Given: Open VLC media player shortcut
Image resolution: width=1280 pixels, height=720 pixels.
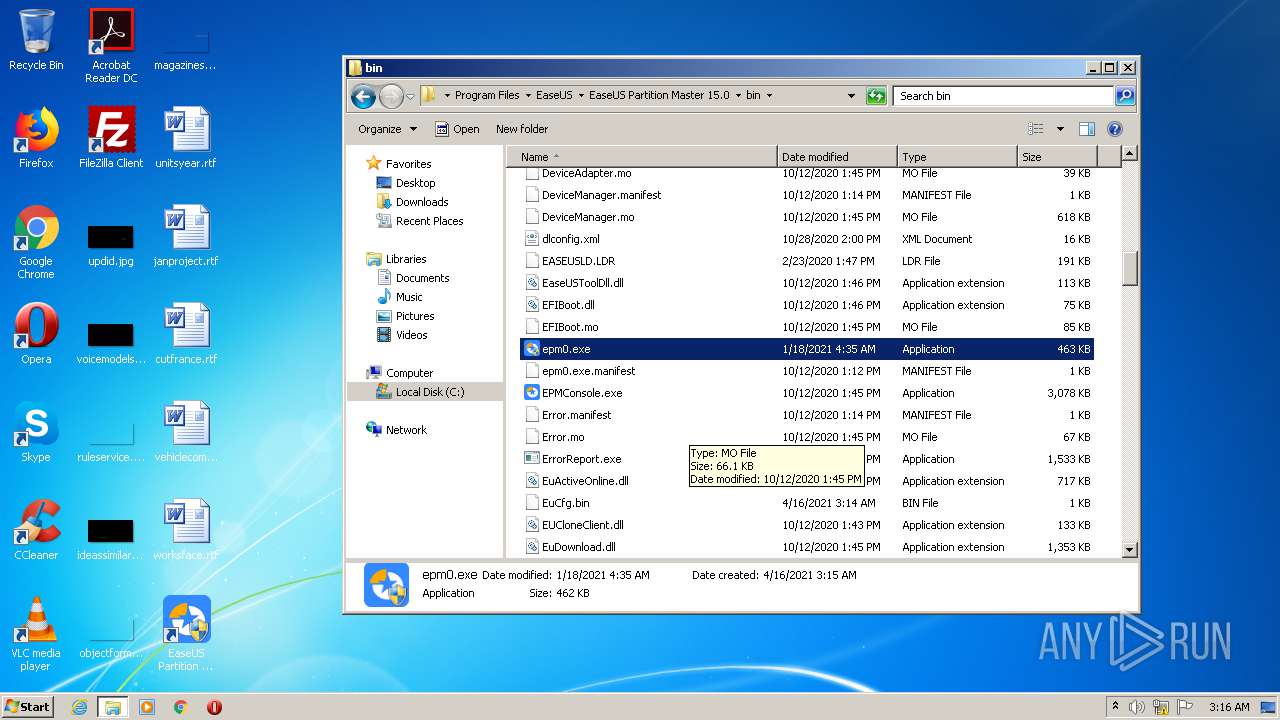Looking at the screenshot, I should (x=36, y=634).
